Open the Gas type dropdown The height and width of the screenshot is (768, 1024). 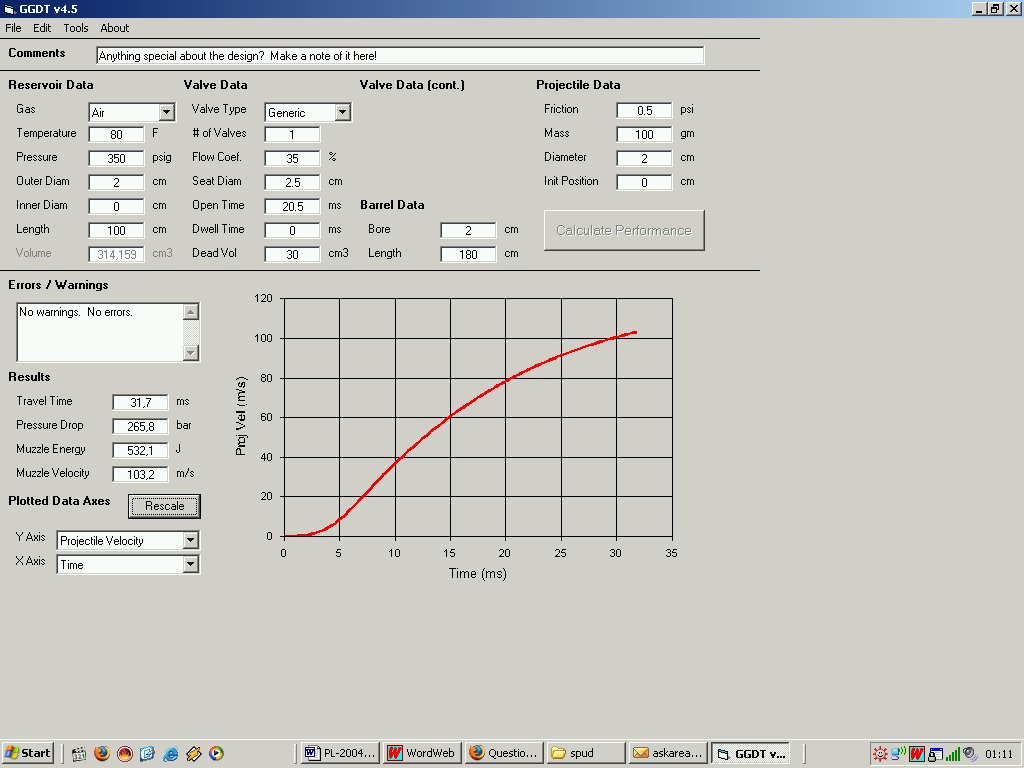click(166, 113)
